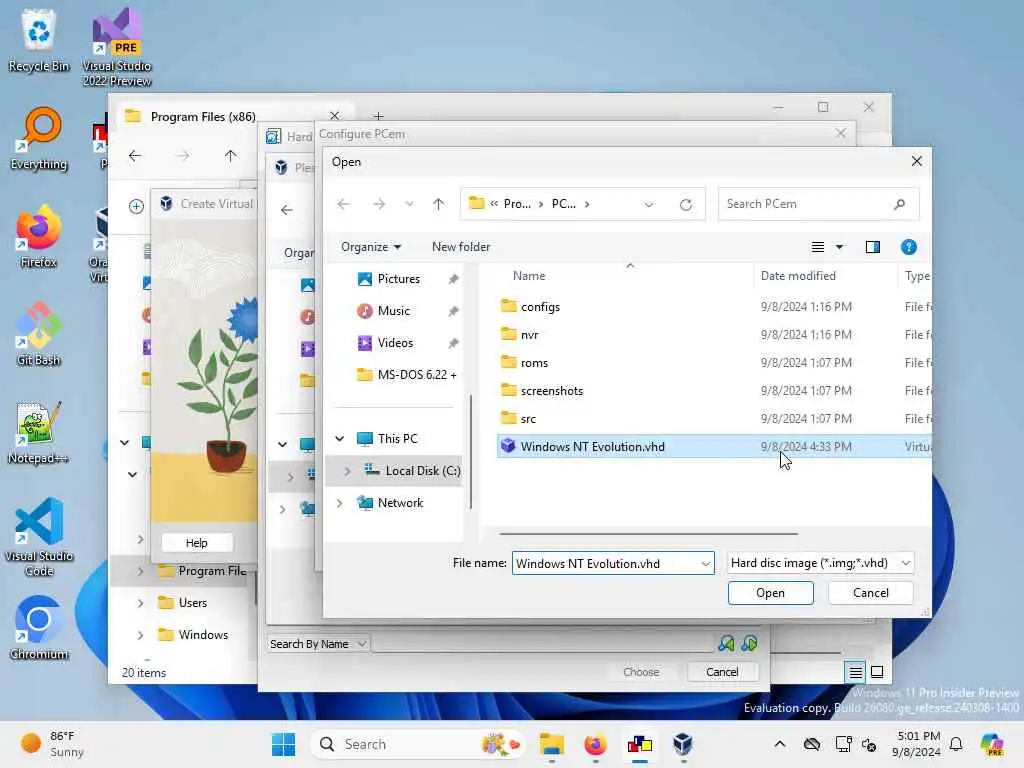This screenshot has height=768, width=1024.
Task: Click the search magnifier in Search PCem box
Action: pos(899,204)
